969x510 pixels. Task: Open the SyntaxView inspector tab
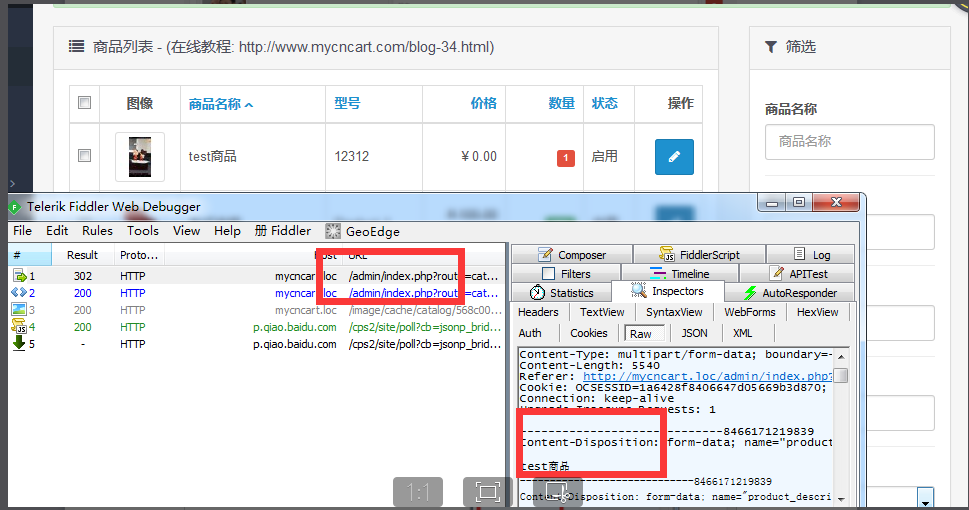pyautogui.click(x=674, y=312)
